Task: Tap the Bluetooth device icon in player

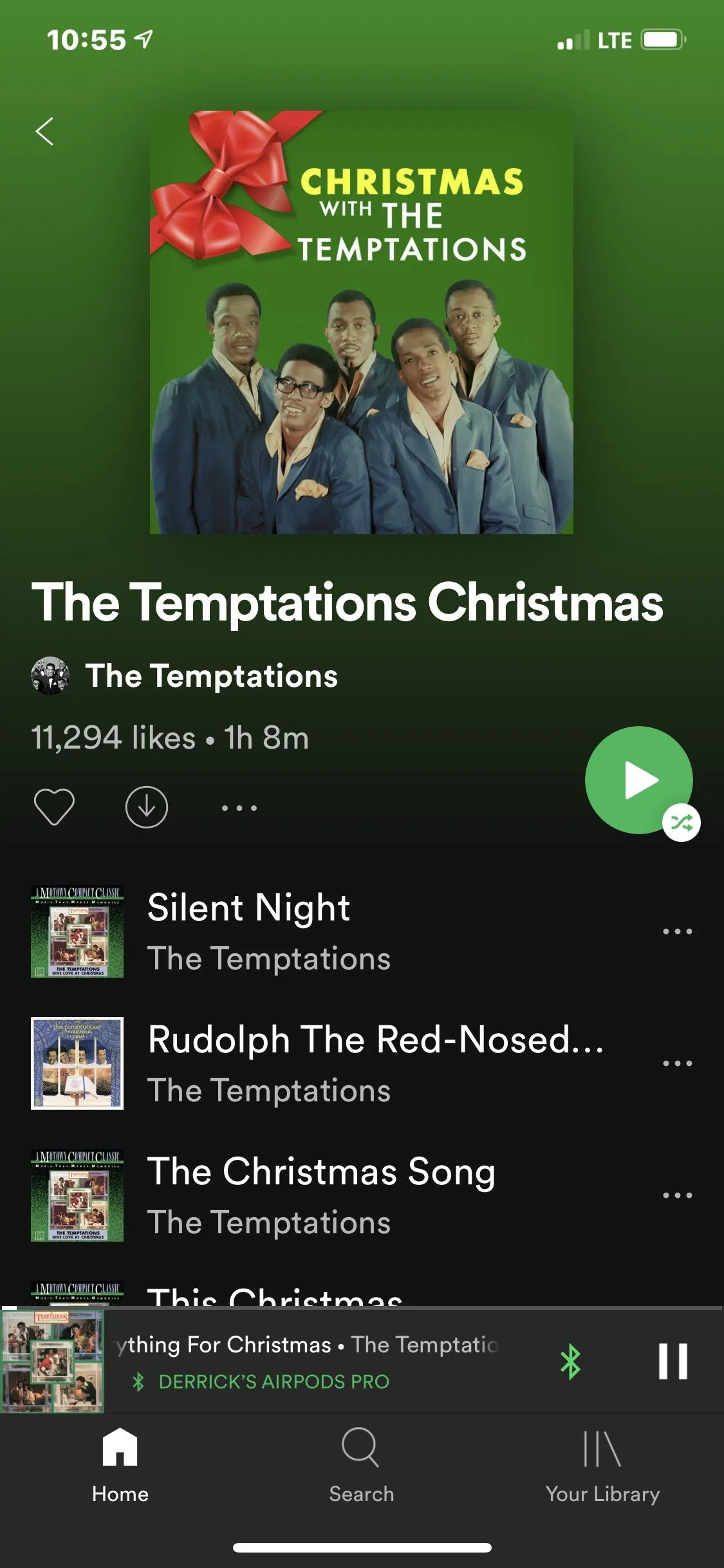Action: [x=570, y=1362]
